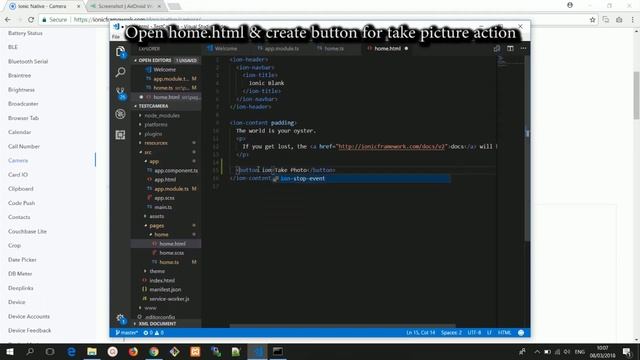
Task: Change the HTML language mode
Action: 504,333
